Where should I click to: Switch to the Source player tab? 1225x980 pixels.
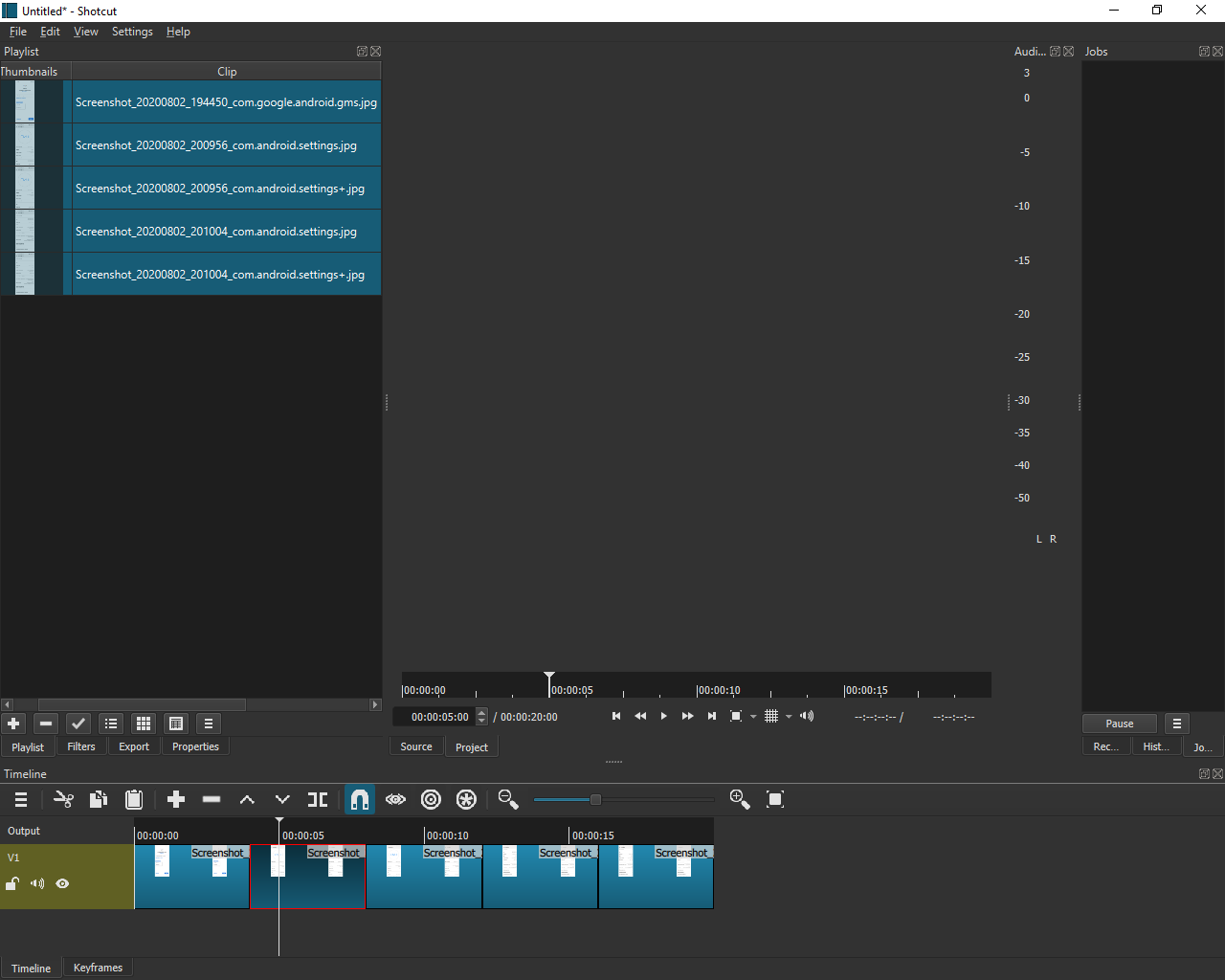[x=416, y=746]
